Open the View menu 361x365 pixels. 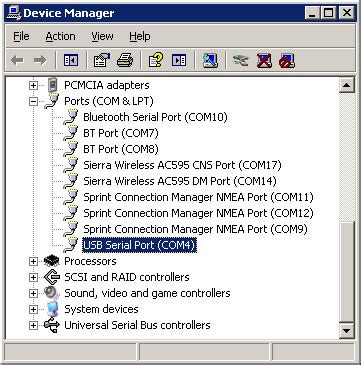[102, 36]
